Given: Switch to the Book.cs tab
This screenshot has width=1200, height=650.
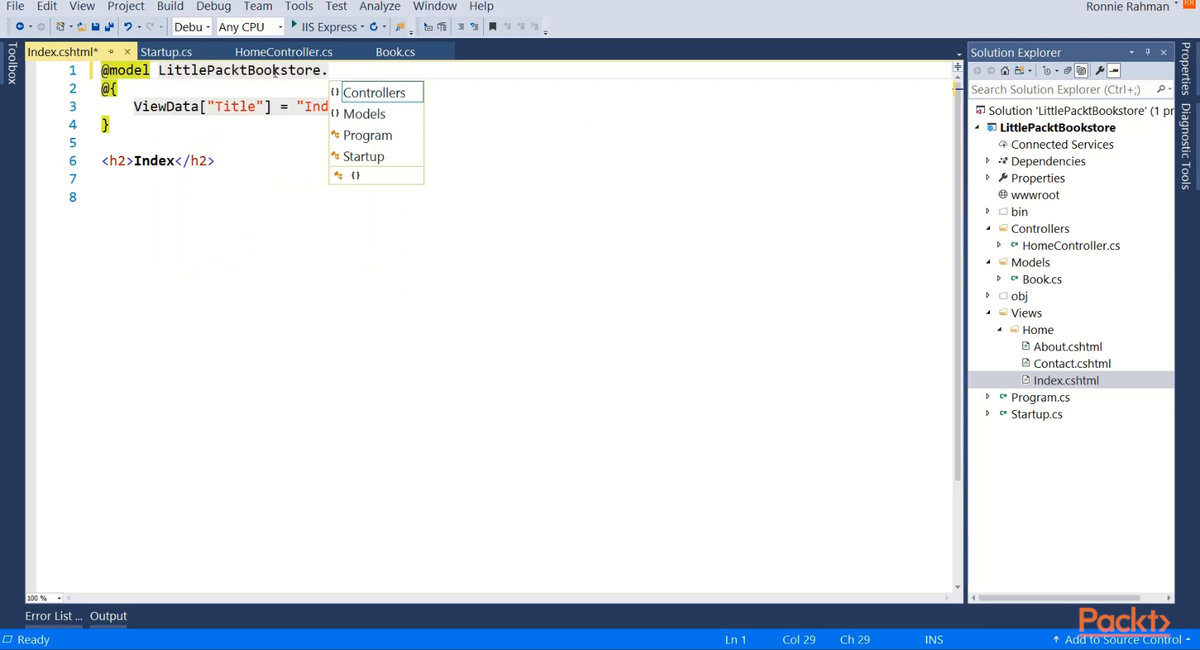Looking at the screenshot, I should [395, 52].
